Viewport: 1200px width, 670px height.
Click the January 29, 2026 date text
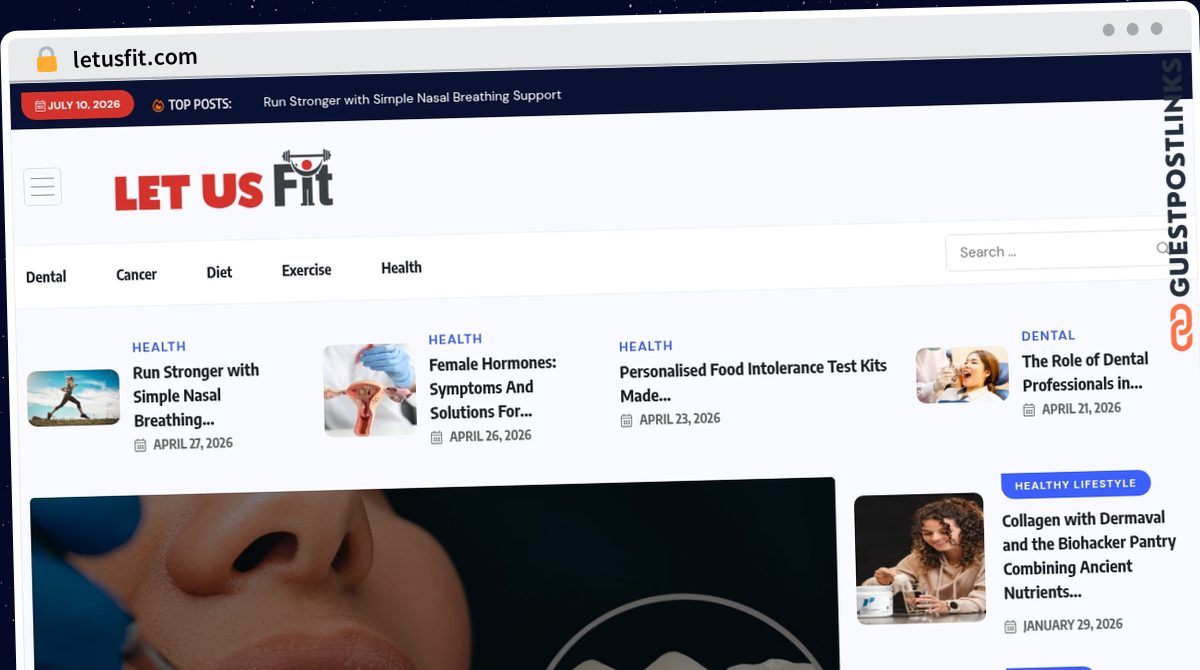tap(1073, 625)
